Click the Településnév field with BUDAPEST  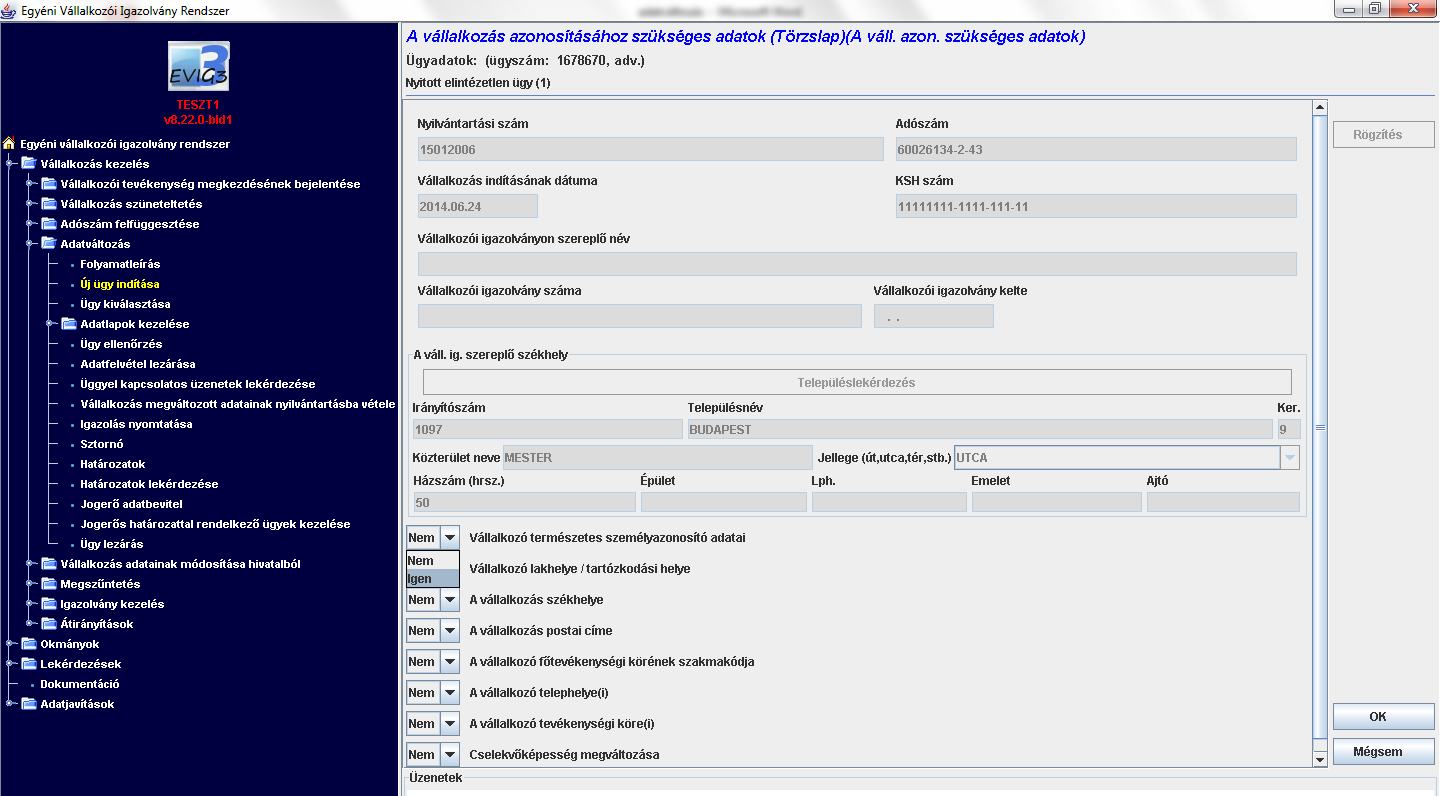coord(980,429)
